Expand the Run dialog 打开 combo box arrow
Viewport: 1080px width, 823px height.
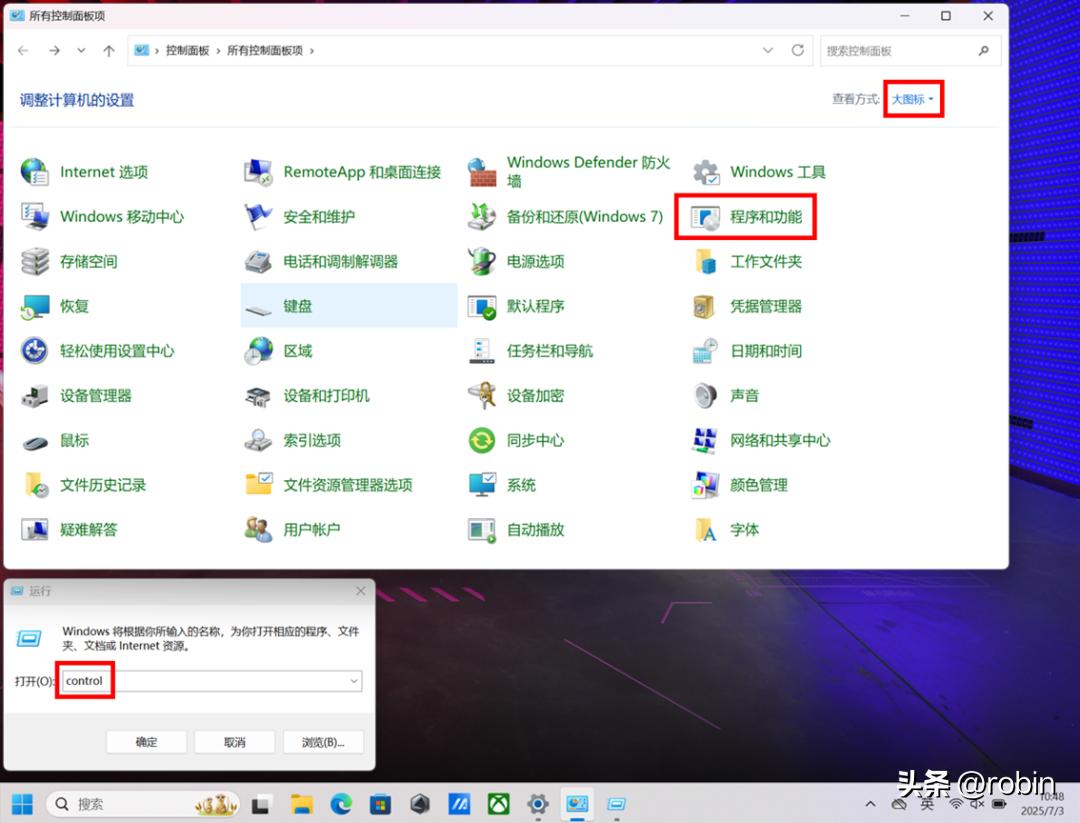tap(353, 681)
